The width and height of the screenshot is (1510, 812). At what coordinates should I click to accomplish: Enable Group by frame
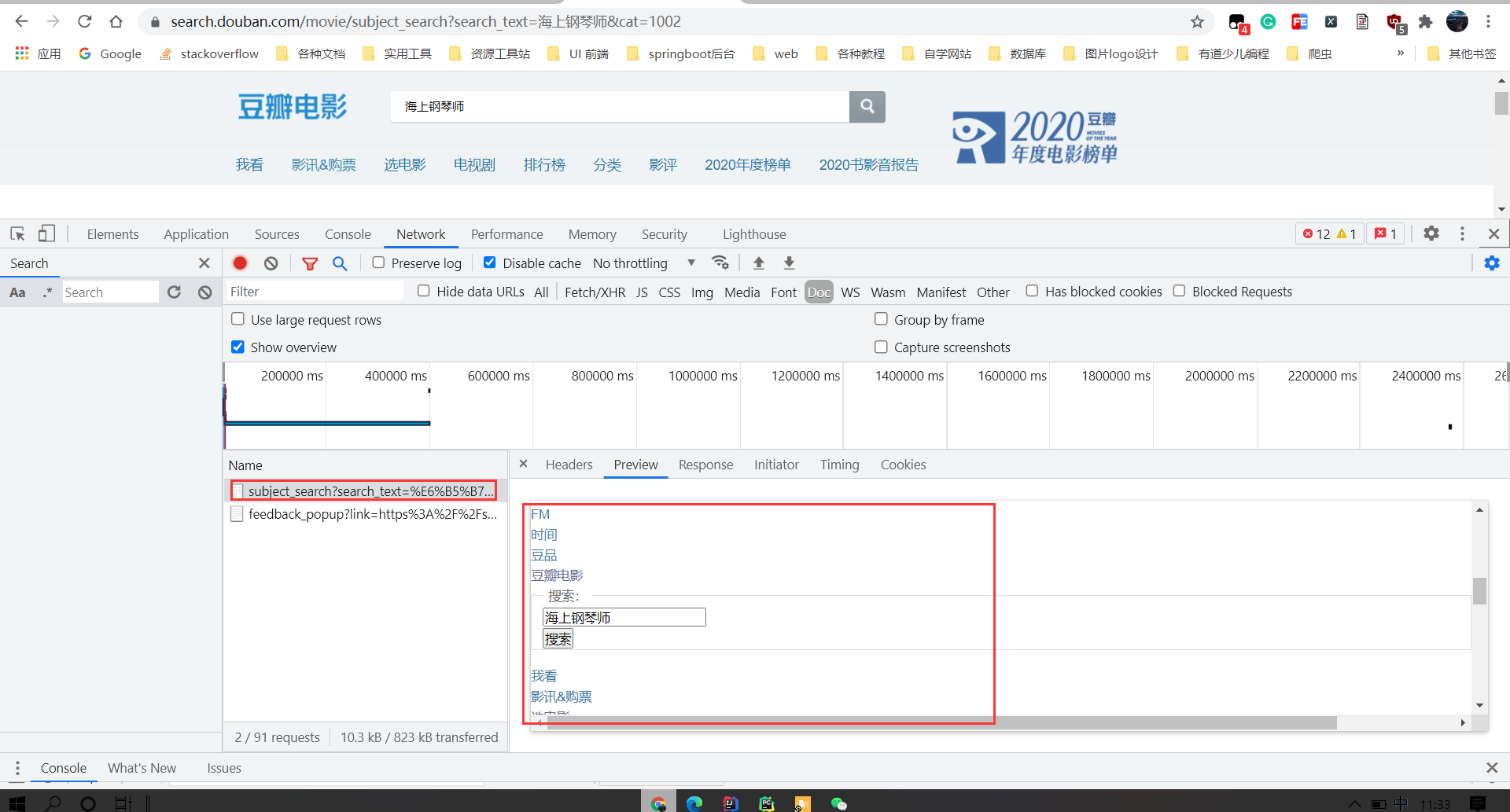click(881, 319)
